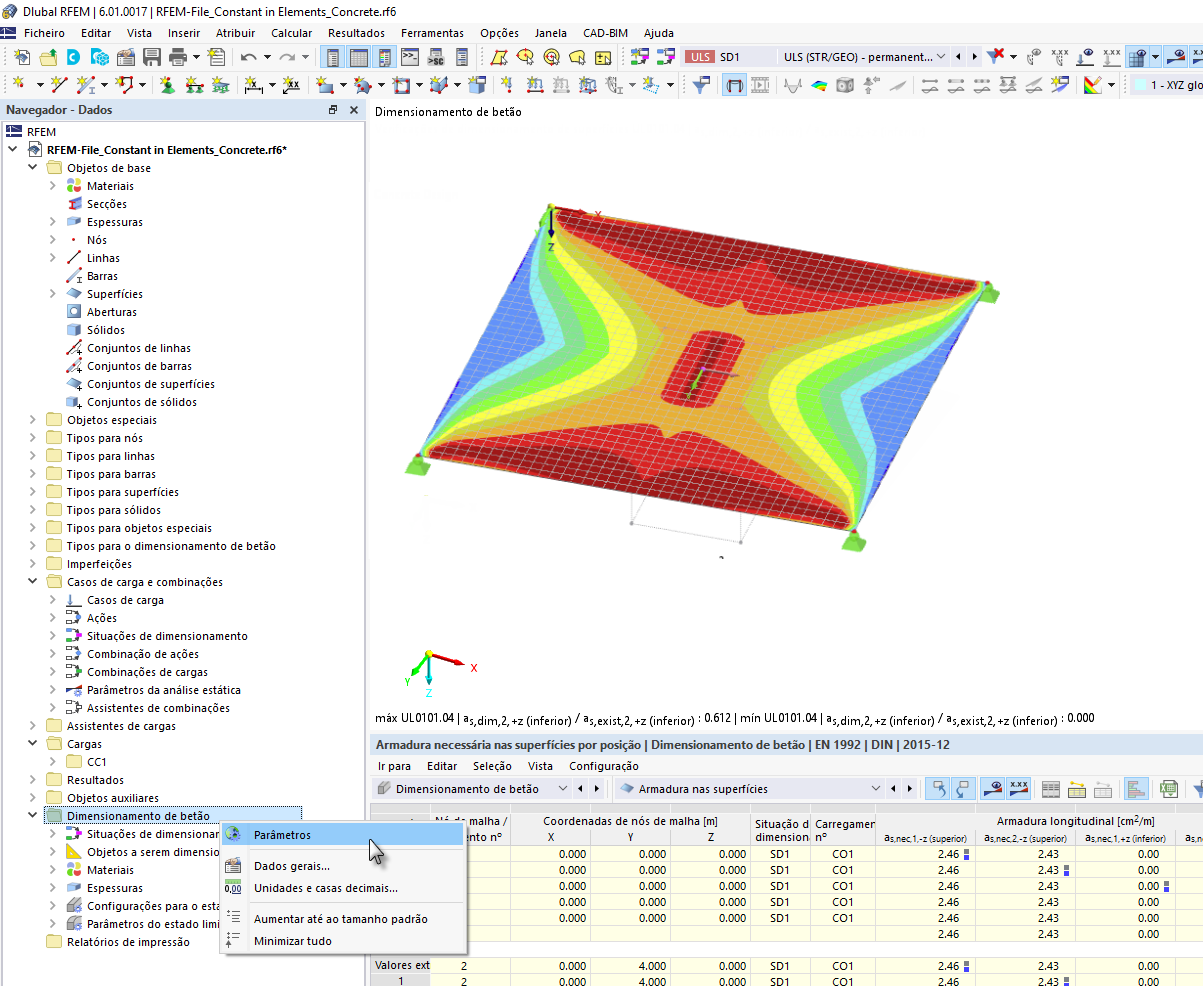
Task: Click the new line tool icon
Action: click(x=59, y=84)
